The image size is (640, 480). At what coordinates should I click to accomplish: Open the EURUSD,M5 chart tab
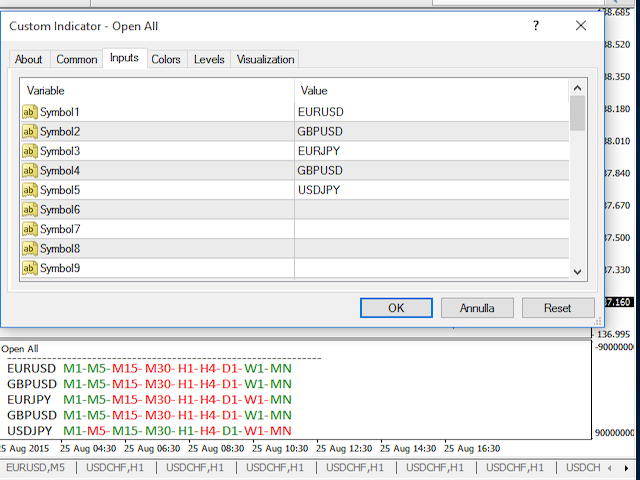click(36, 467)
